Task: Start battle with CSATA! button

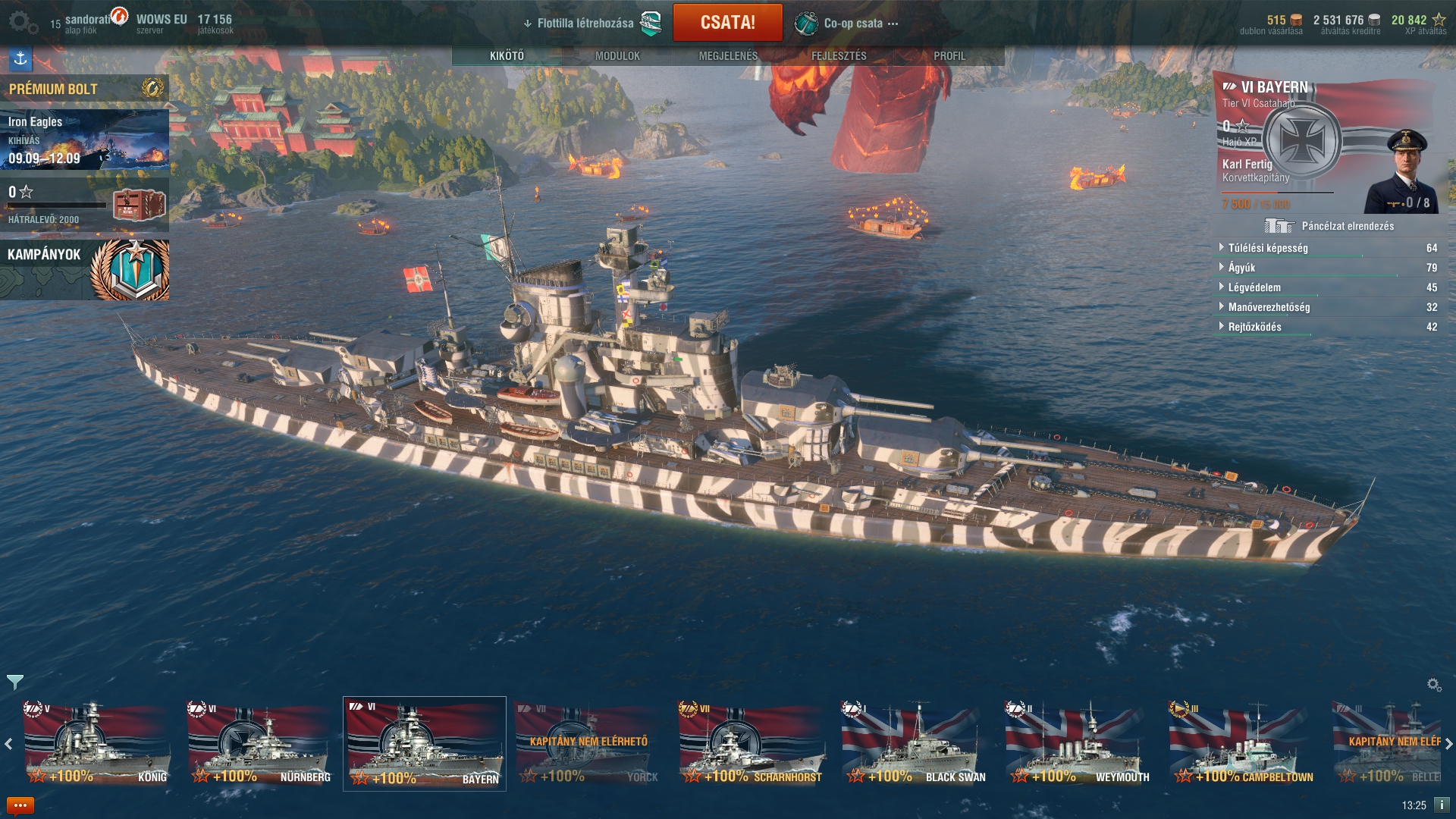Action: point(727,23)
